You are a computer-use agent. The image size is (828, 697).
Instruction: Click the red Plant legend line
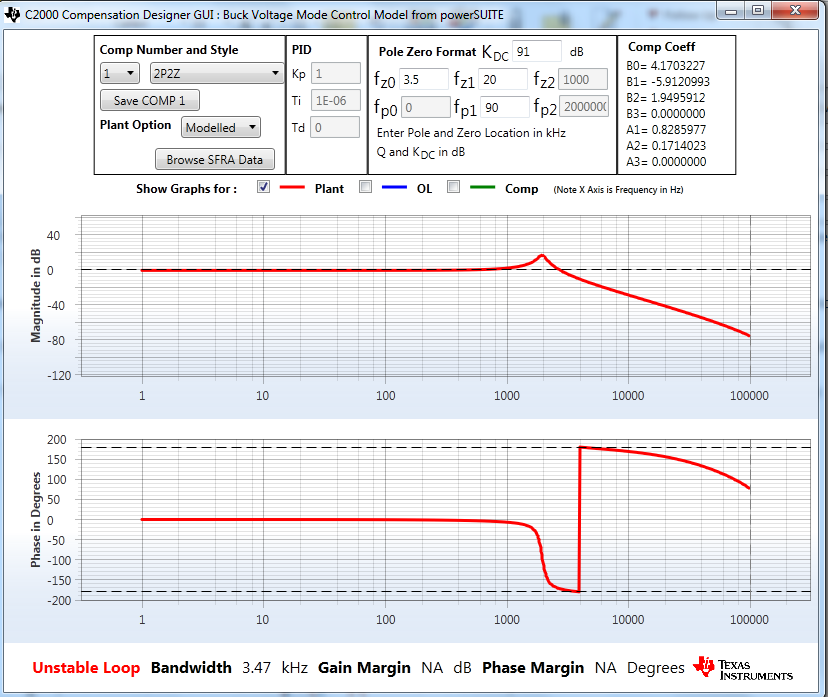292,187
